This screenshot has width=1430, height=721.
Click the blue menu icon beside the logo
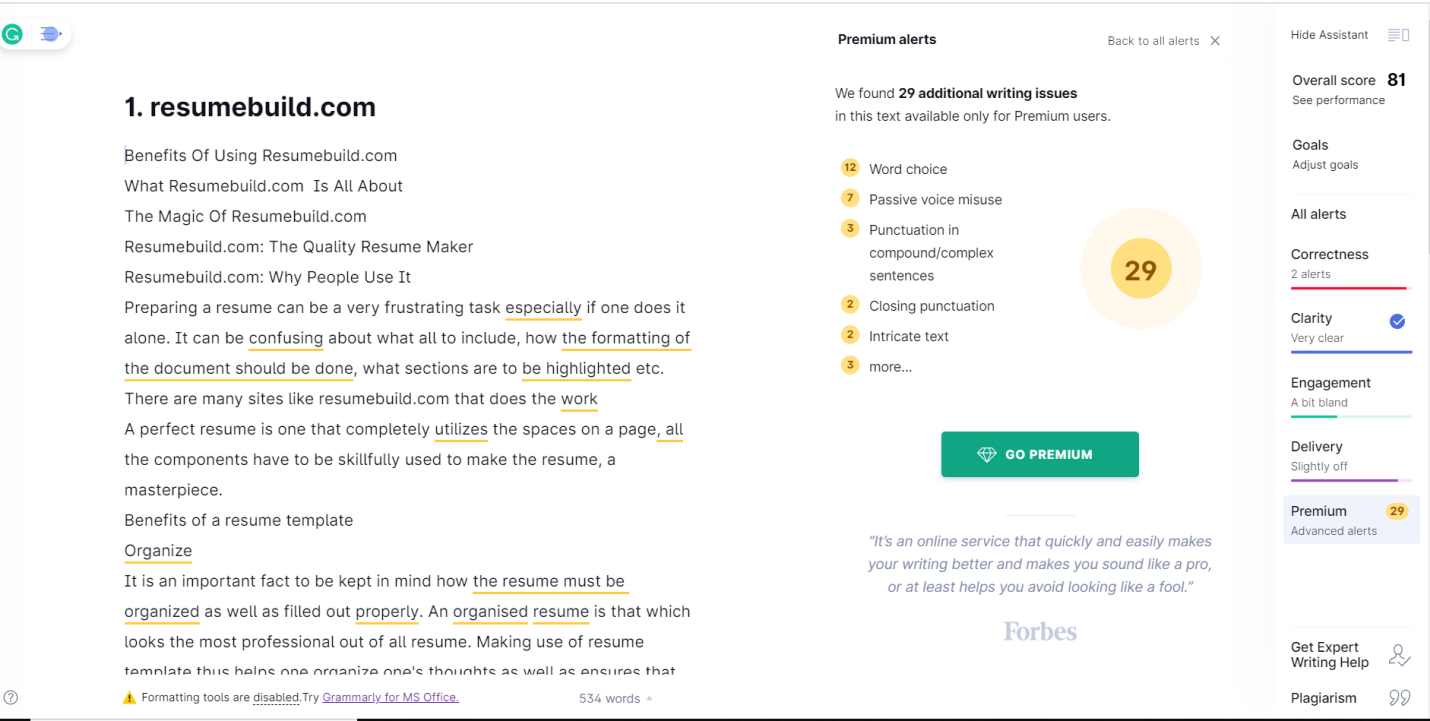50,35
